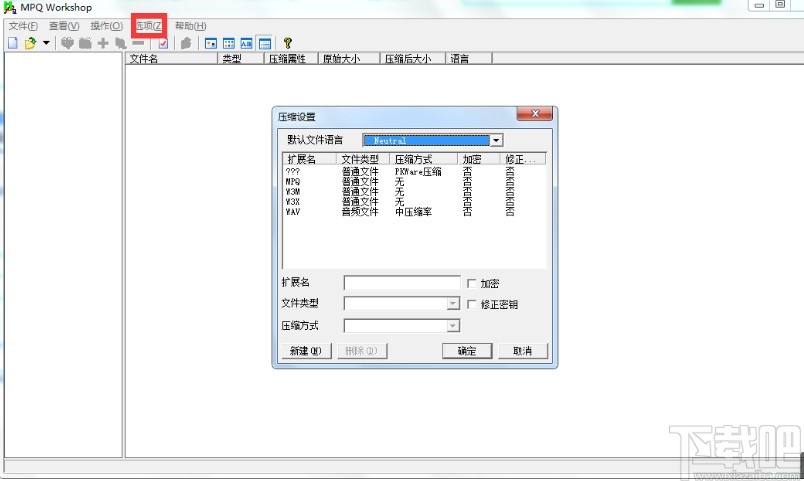Click the 新建(N) button
Viewport: 804px width, 481px height.
(x=307, y=351)
